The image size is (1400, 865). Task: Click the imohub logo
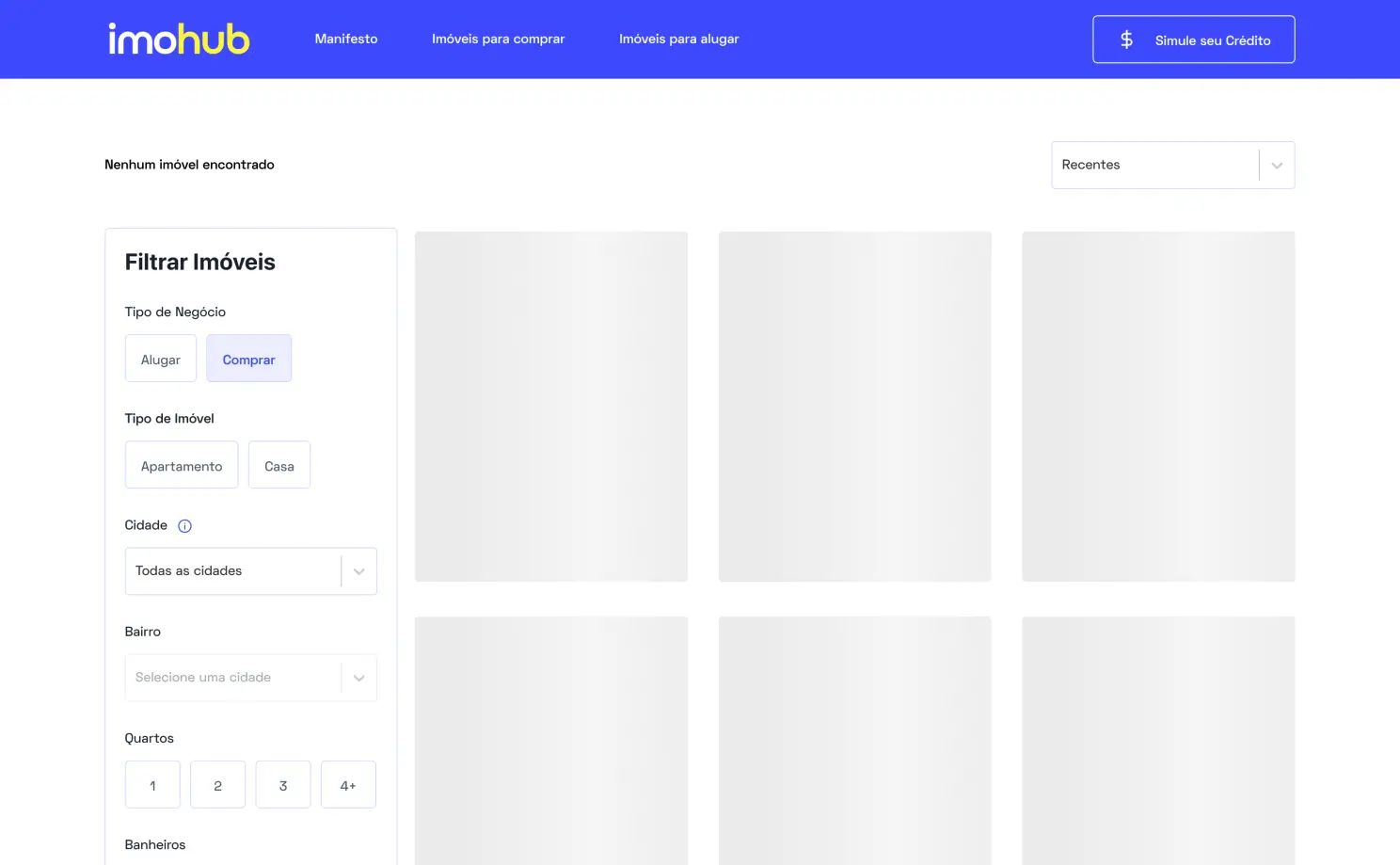pyautogui.click(x=178, y=39)
